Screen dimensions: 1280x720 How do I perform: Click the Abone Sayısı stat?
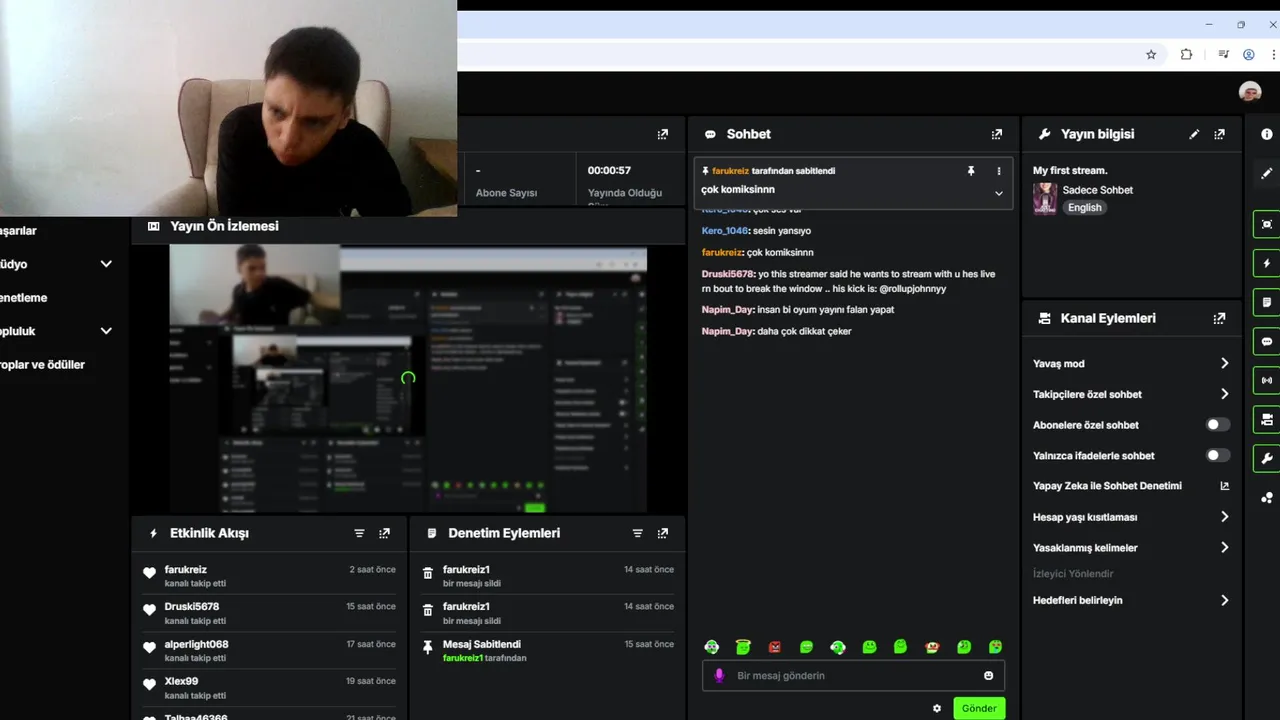(x=506, y=181)
